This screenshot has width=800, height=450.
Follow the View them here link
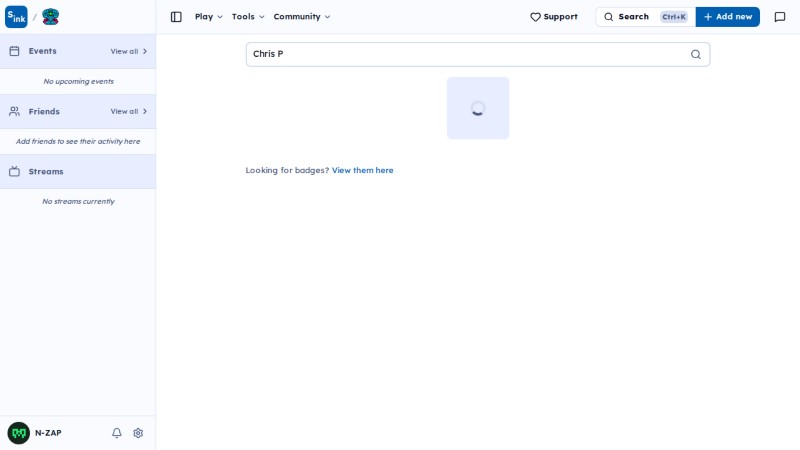pyautogui.click(x=362, y=170)
